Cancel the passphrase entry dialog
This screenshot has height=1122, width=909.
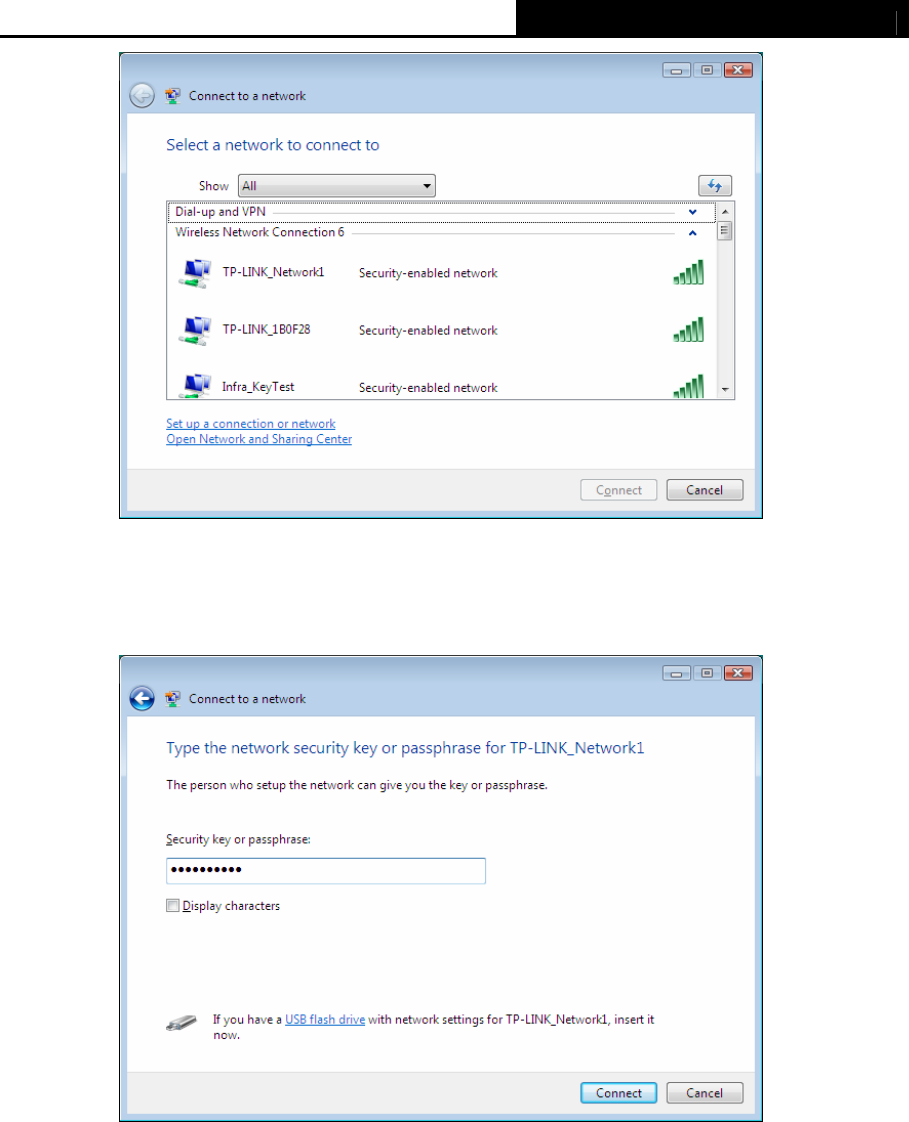click(x=704, y=1093)
